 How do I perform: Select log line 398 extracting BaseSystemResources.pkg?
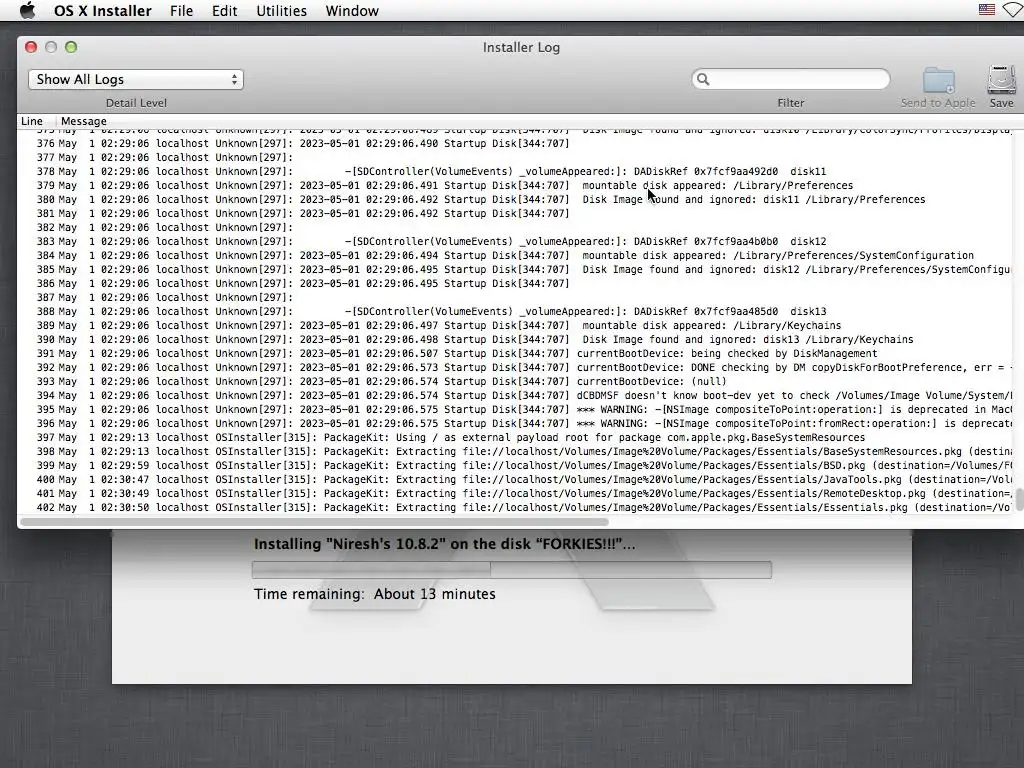pos(516,452)
